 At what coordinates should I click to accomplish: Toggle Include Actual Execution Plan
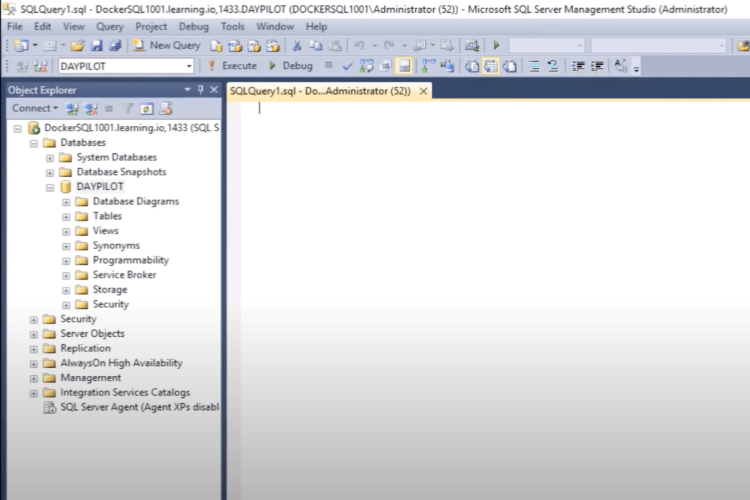coord(428,66)
